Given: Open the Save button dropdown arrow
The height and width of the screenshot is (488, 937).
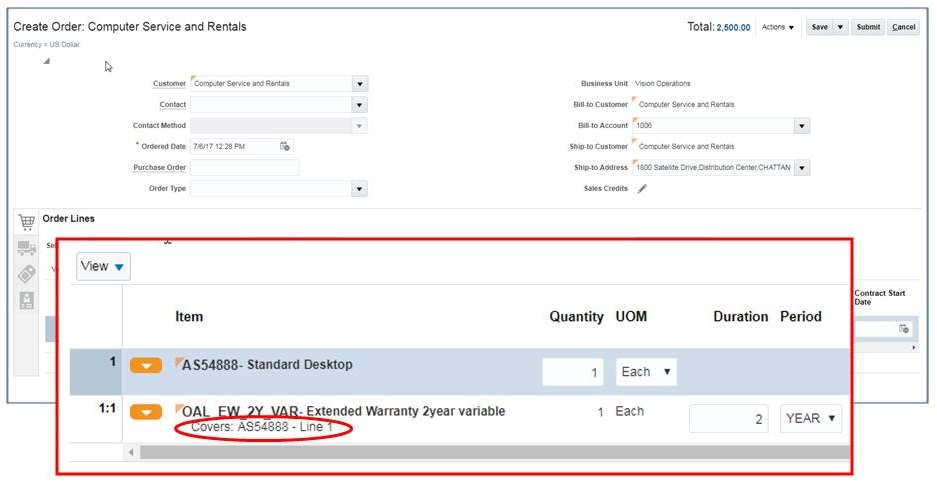Looking at the screenshot, I should tap(840, 27).
